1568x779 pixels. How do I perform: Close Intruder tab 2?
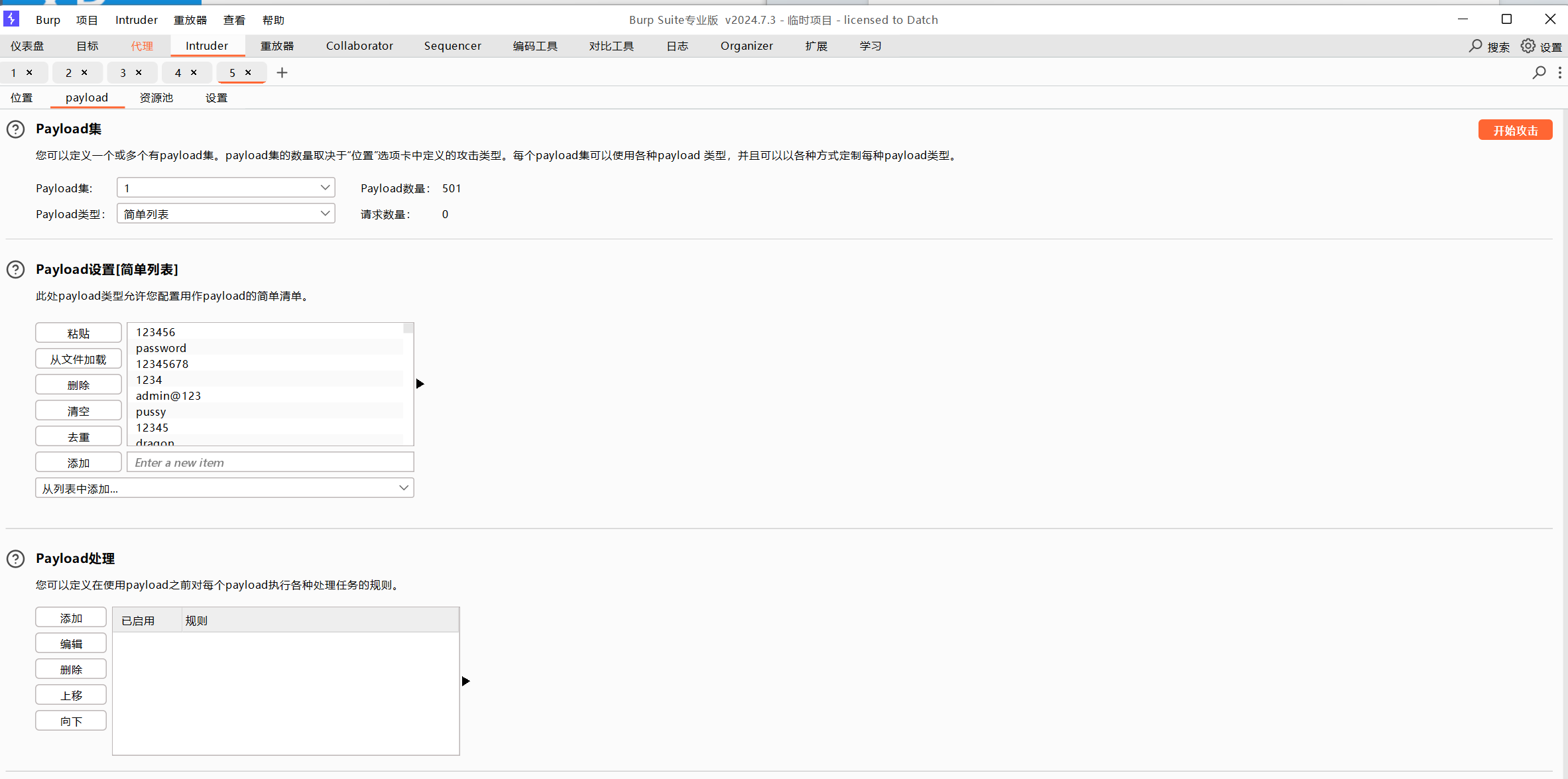(84, 72)
